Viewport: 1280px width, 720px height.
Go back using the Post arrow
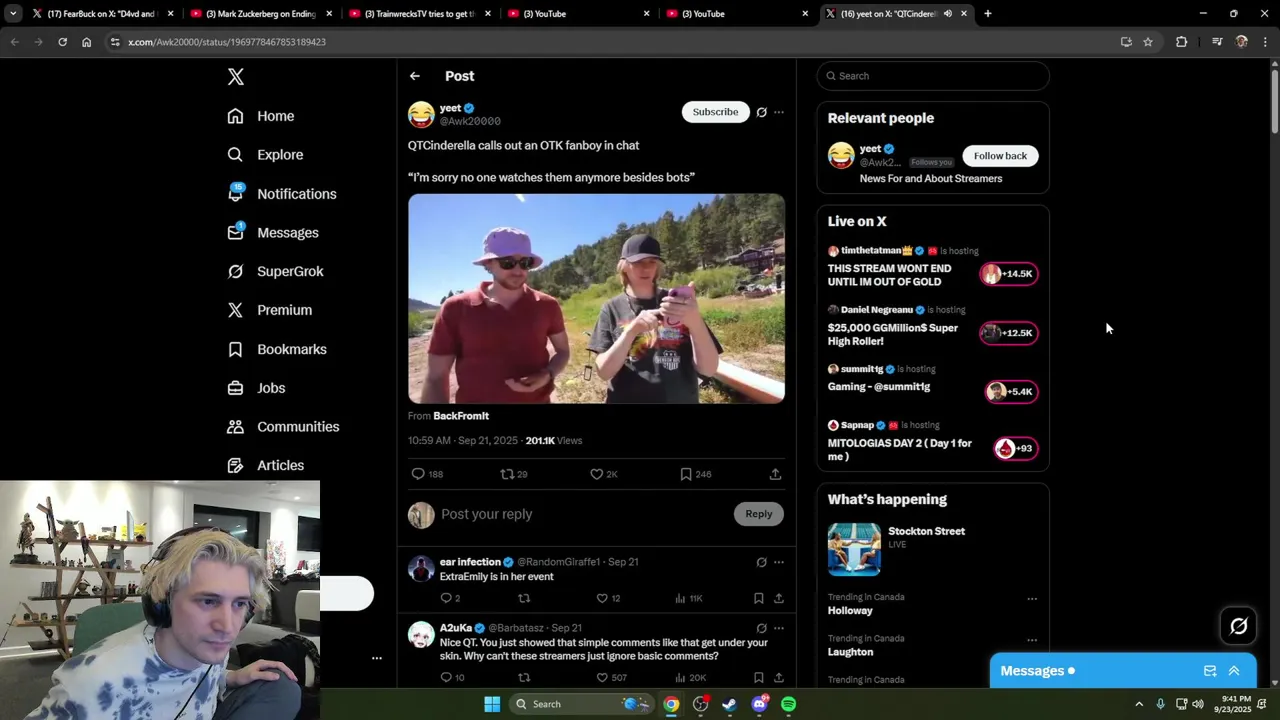pos(415,76)
